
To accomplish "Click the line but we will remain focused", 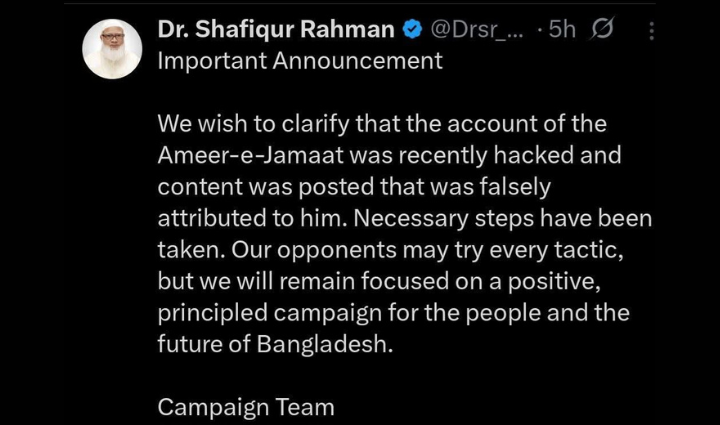I will coord(386,281).
